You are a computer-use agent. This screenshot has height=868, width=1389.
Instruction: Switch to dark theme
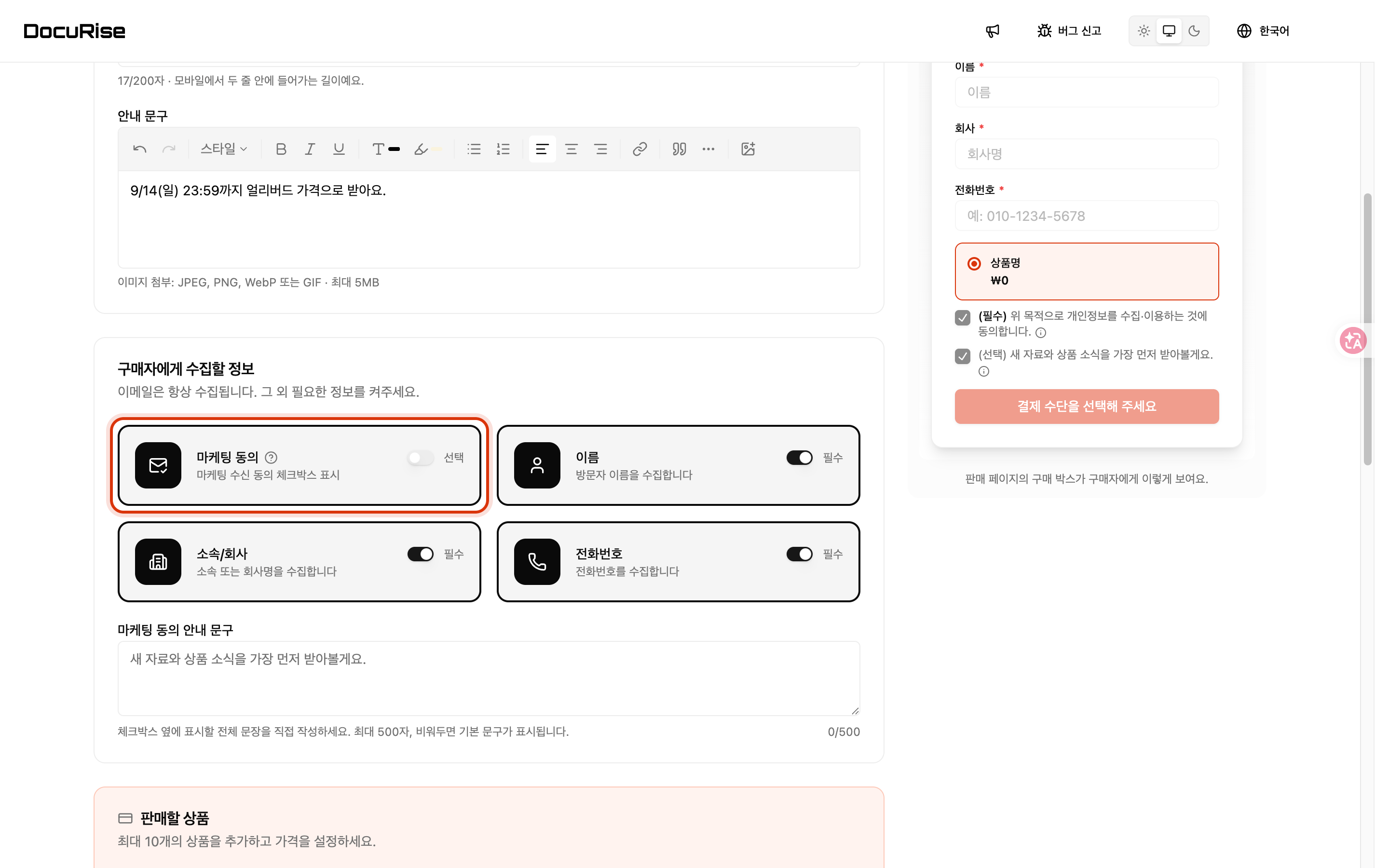click(1194, 31)
